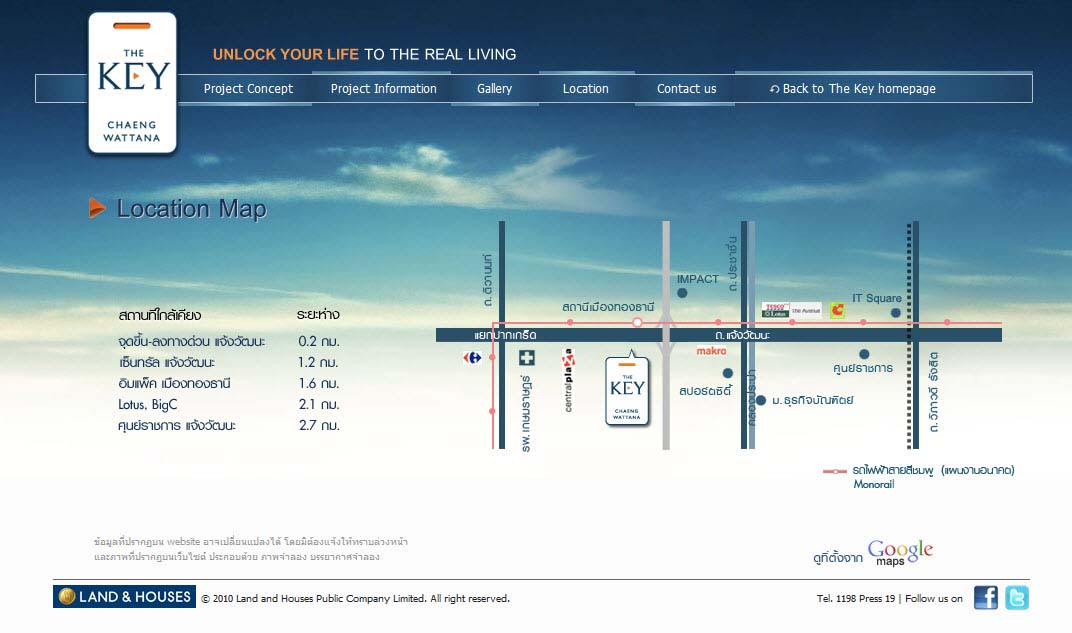The image size is (1072, 633).
Task: Click The Key Chaeng Wattana logo
Action: click(x=132, y=83)
